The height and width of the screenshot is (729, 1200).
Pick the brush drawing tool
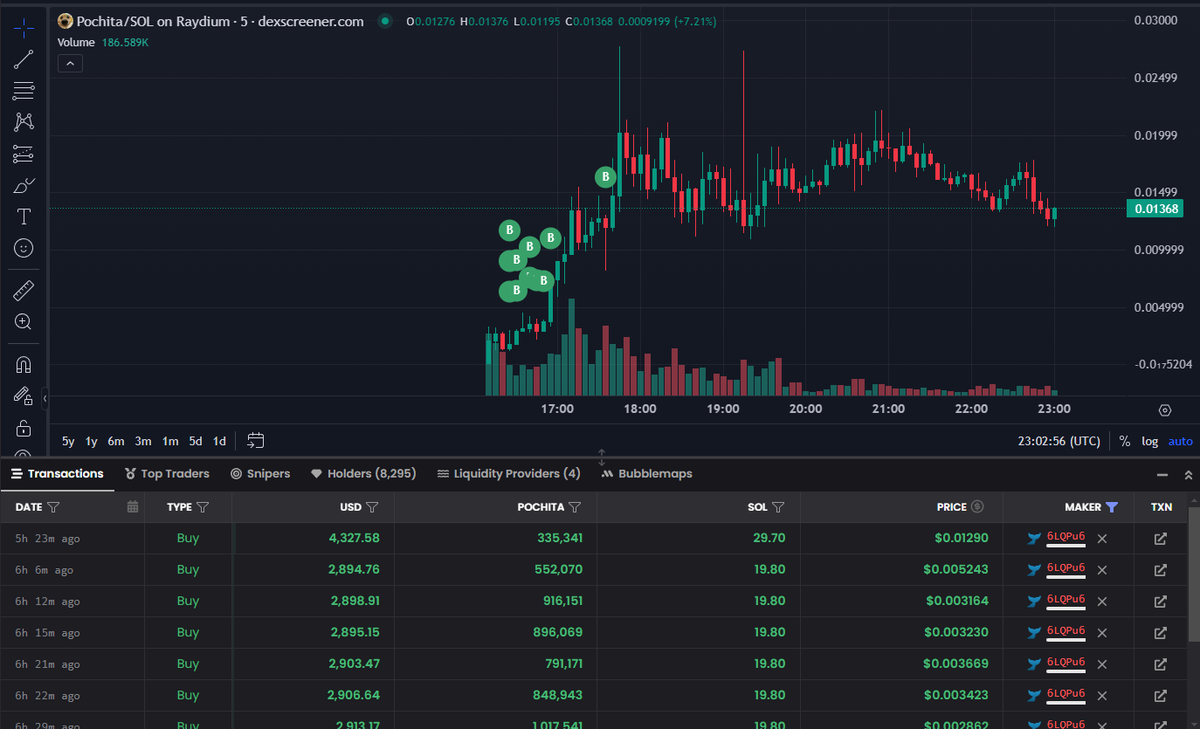[x=24, y=185]
